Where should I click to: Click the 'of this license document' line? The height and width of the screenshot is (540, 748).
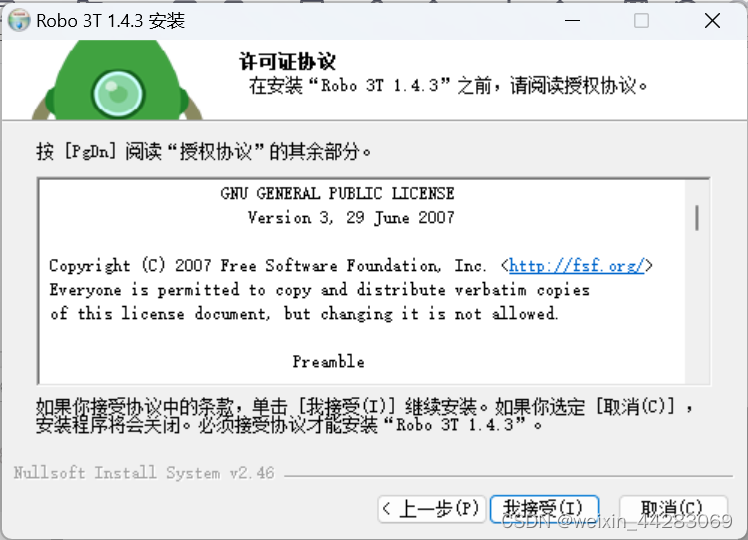[x=303, y=314]
